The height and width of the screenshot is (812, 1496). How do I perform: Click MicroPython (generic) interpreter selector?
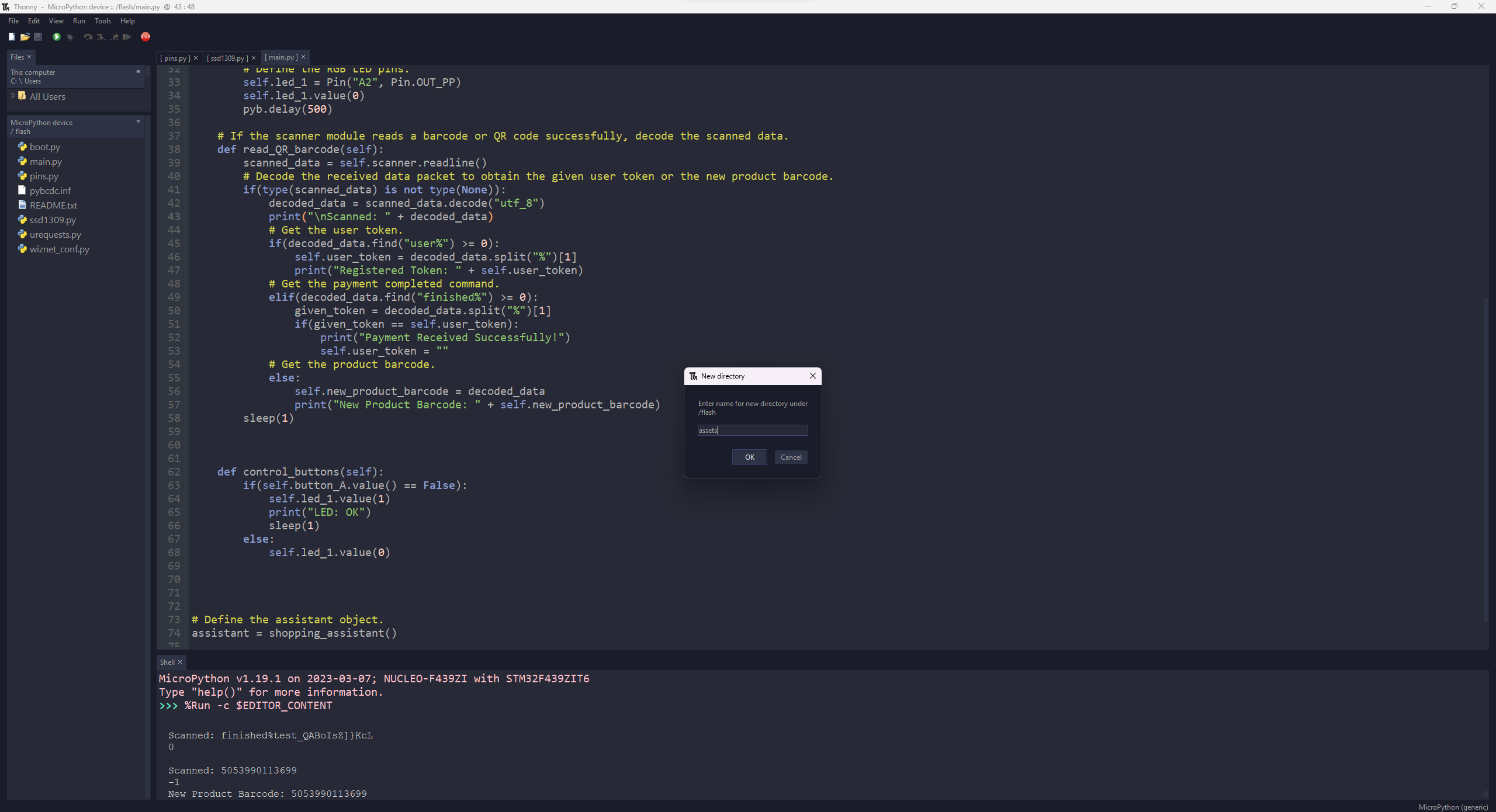point(1453,807)
